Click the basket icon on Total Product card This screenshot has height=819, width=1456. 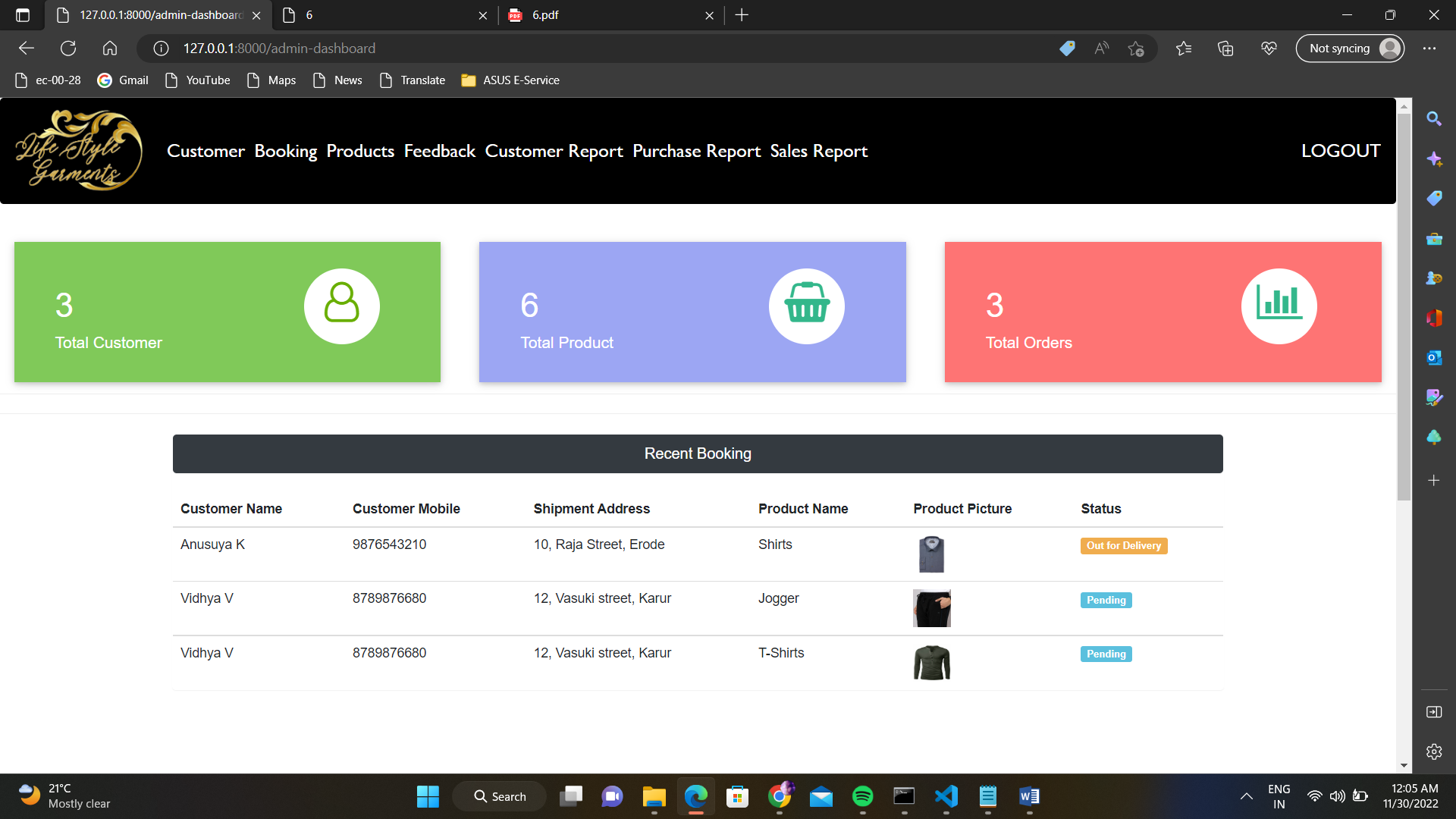coord(807,306)
